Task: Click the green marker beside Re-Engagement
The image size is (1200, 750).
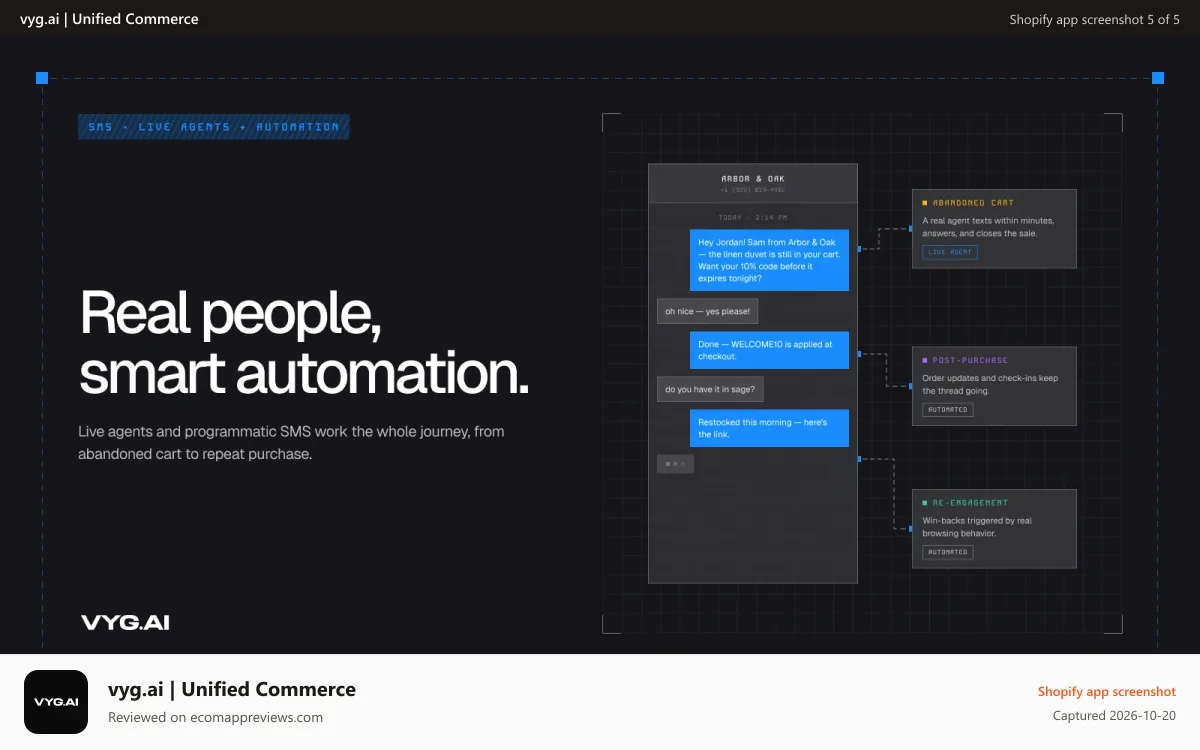Action: point(925,503)
